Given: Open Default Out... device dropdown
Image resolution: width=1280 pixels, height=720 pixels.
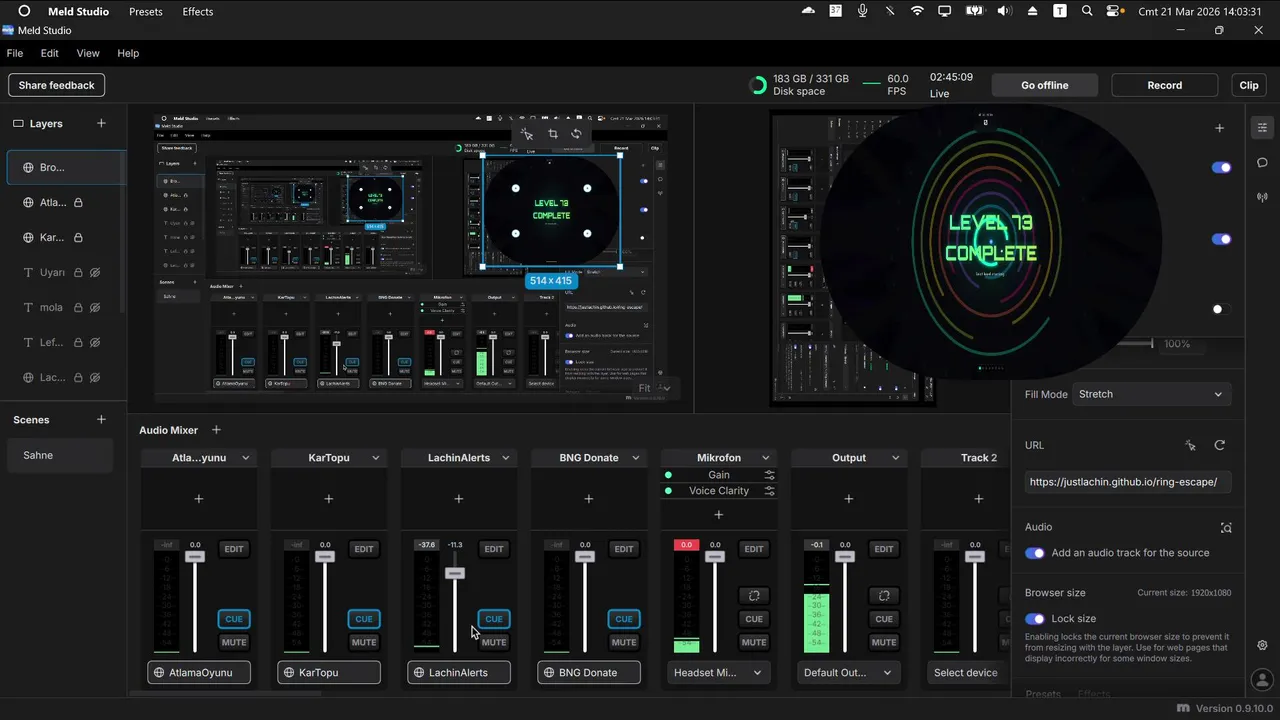Looking at the screenshot, I should (x=849, y=673).
